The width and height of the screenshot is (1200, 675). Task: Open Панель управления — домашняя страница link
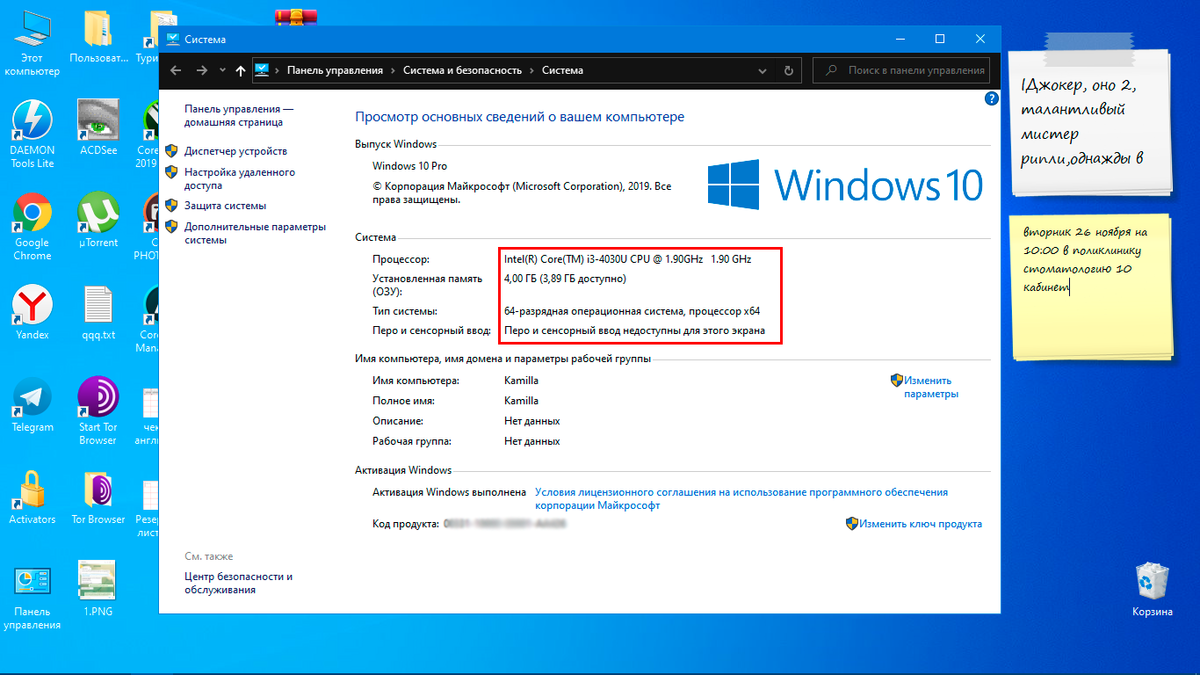(239, 115)
